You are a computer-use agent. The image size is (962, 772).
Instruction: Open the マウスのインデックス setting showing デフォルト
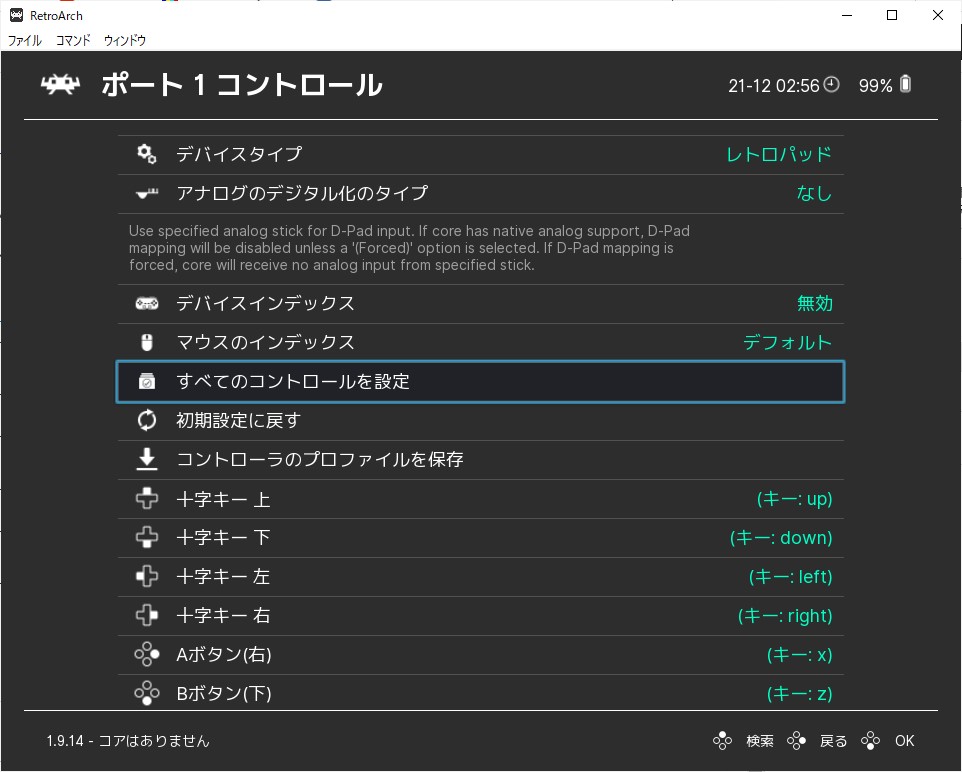pyautogui.click(x=480, y=342)
